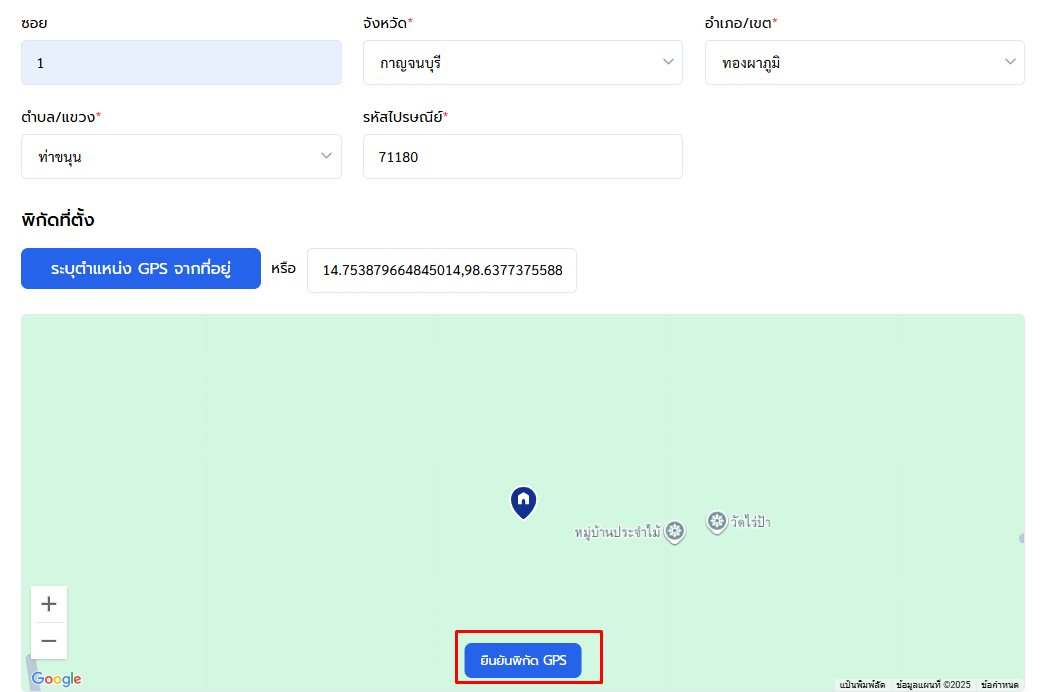This screenshot has height=692, width=1050.
Task: Focus the ซอย input field containing 1
Action: tap(181, 62)
